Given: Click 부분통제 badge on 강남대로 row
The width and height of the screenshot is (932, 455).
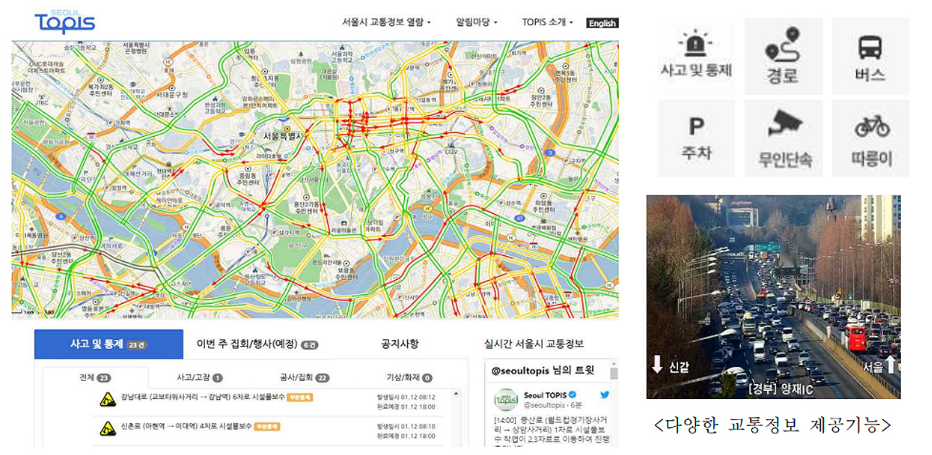Looking at the screenshot, I should click(x=300, y=397).
